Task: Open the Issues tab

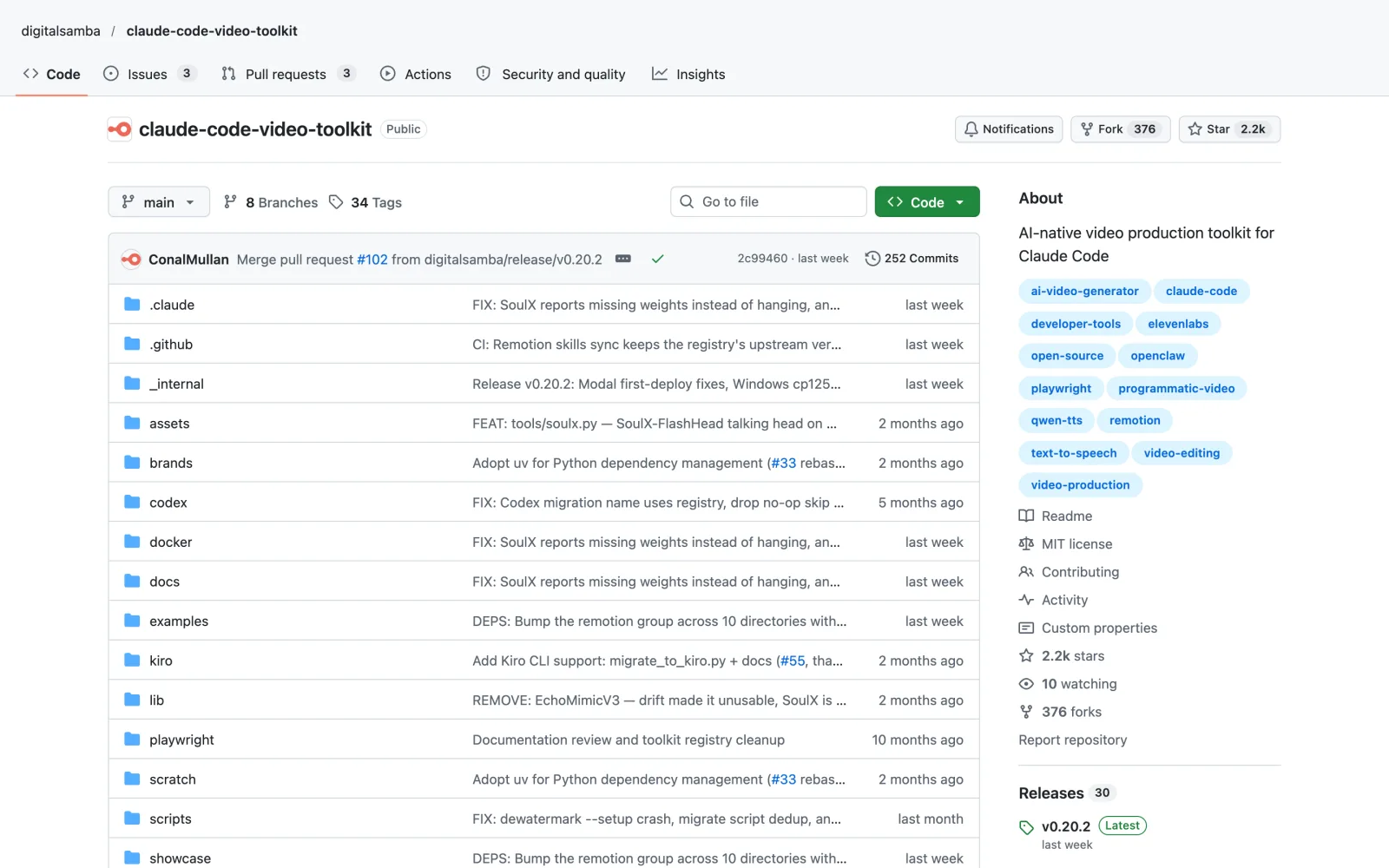Action: pos(149,74)
